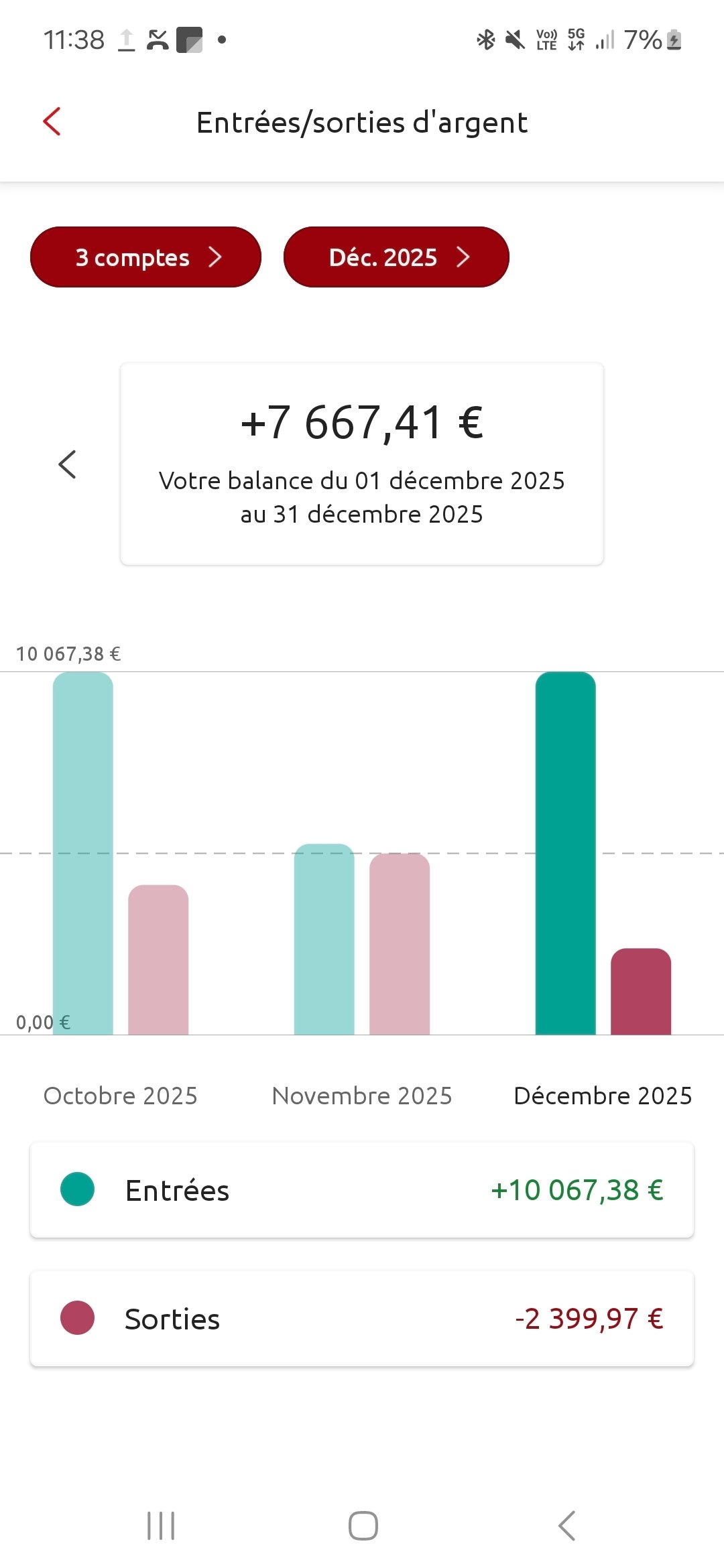Tap the battery charging icon
724x1568 pixels.
[x=675, y=40]
